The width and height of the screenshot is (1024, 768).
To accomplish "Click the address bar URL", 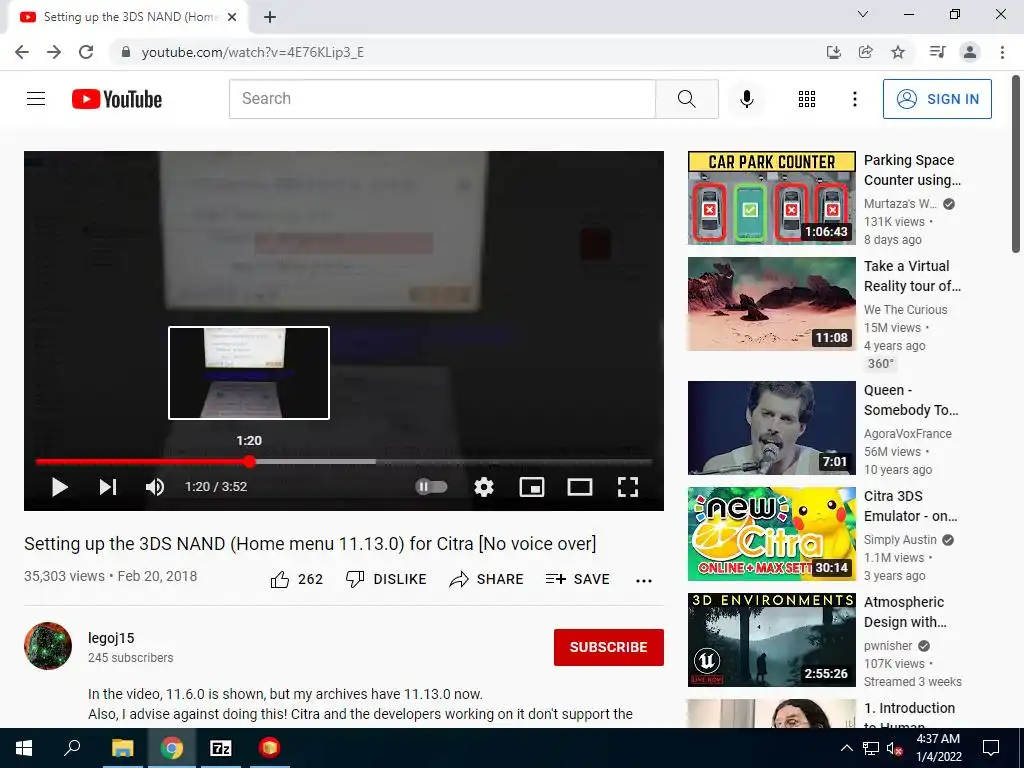I will (253, 52).
